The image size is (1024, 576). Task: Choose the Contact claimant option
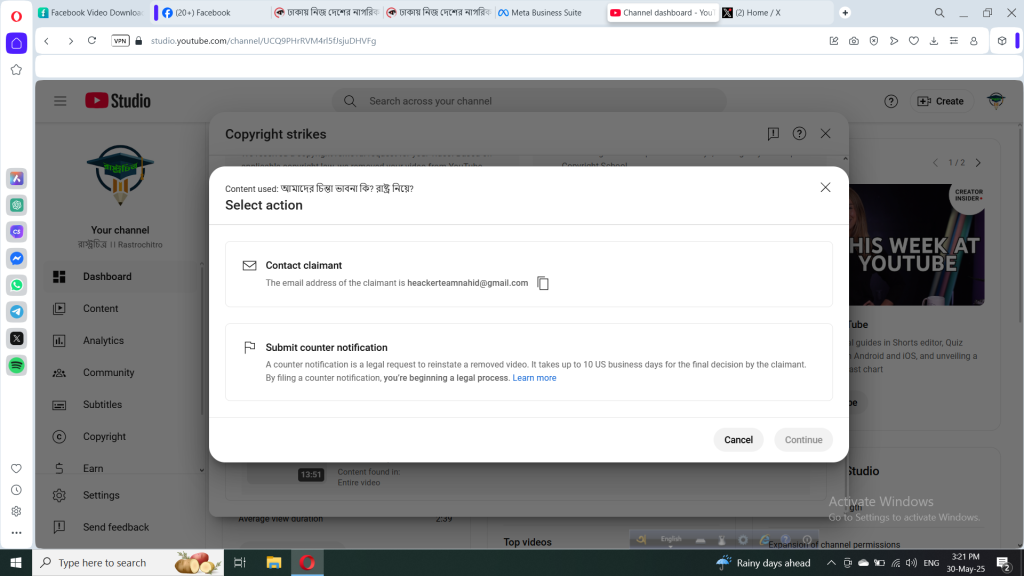(x=528, y=274)
